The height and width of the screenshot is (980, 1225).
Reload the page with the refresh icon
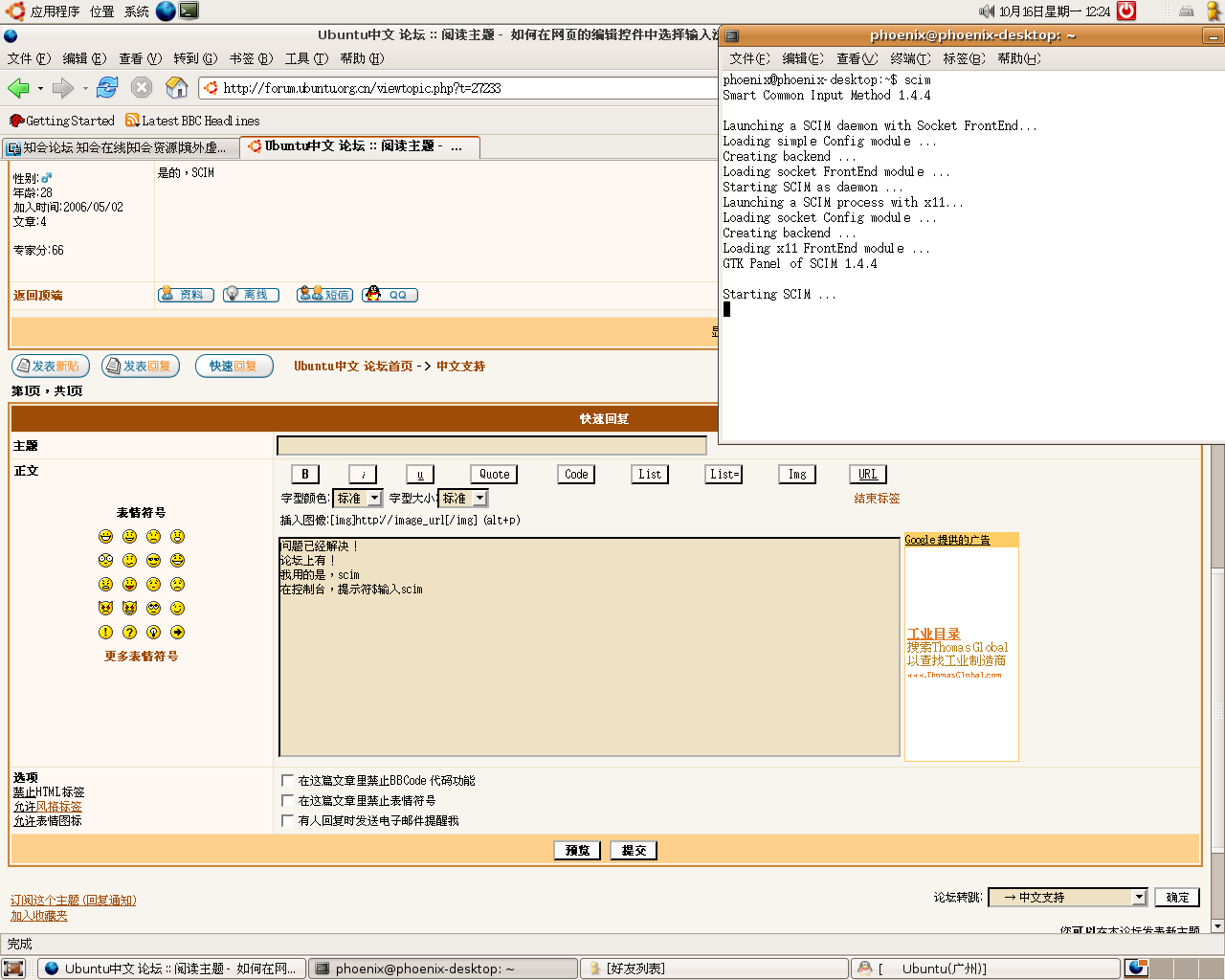coord(107,88)
